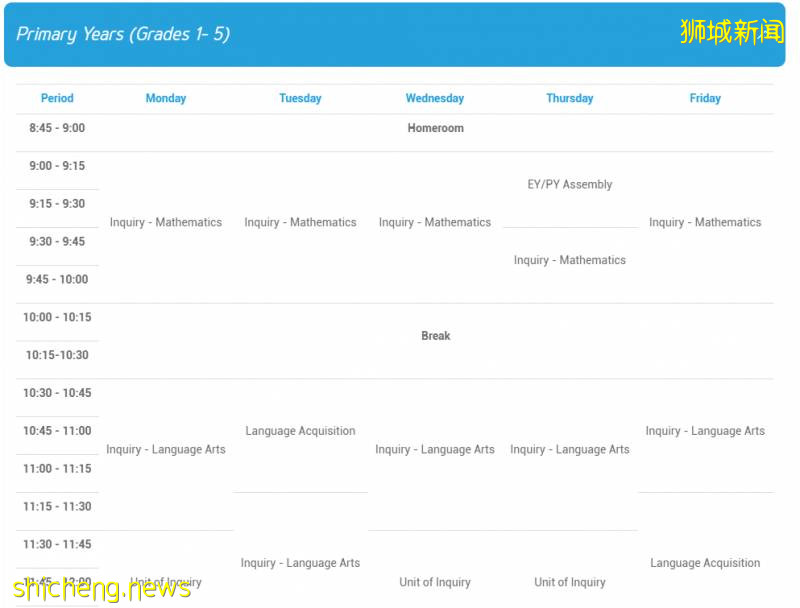Click Tuesday's Language Acquisition cell
This screenshot has height=608, width=800.
pyautogui.click(x=300, y=431)
